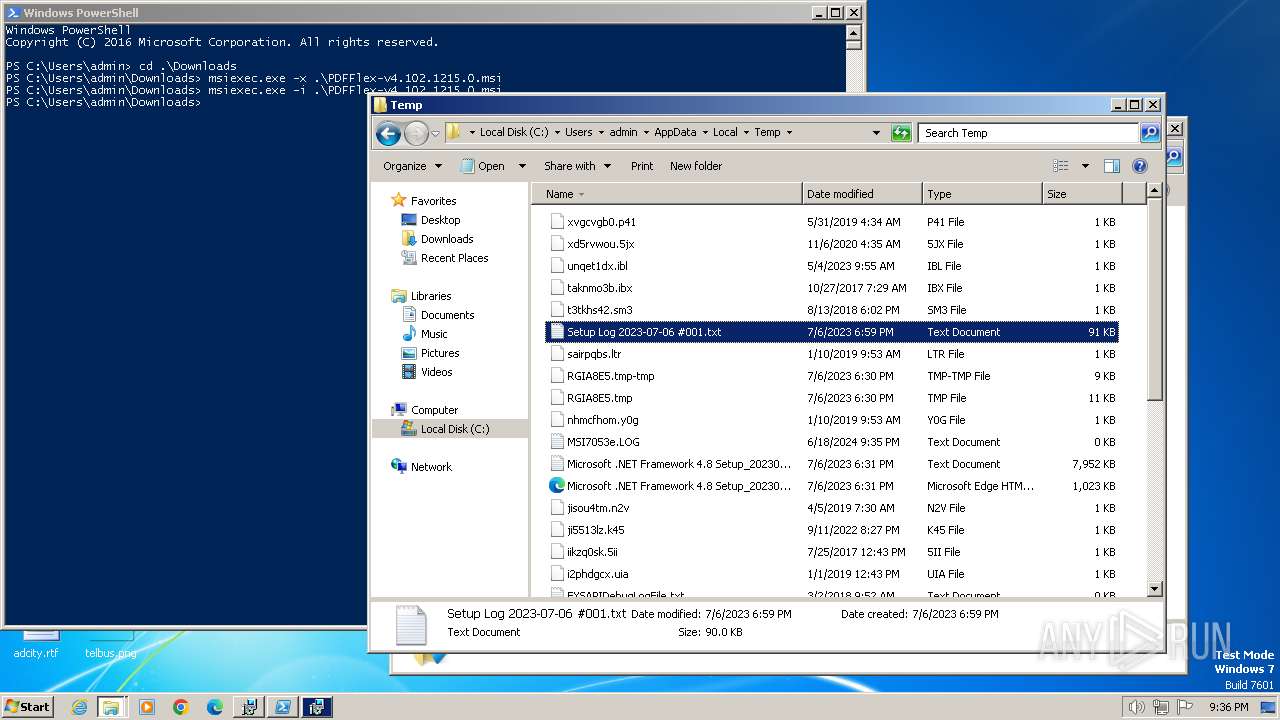Open address bar previous locations dropdown
This screenshot has height=720, width=1280.
877,132
